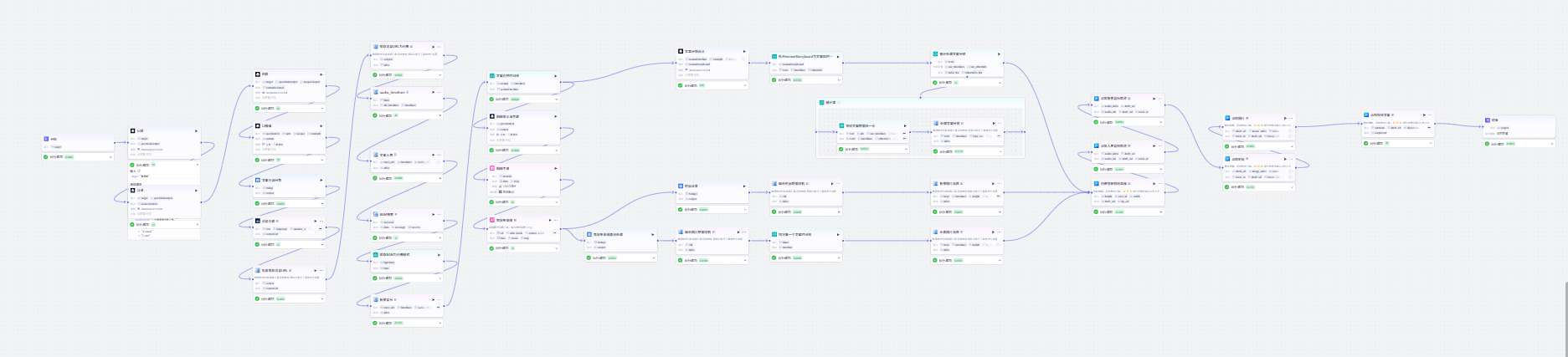Click the input variable tag in Start node
The image size is (1568, 357).
[x=58, y=146]
